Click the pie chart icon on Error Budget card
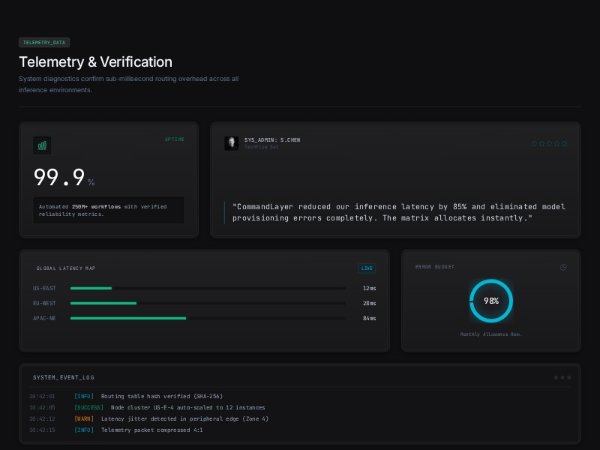This screenshot has height=450, width=600. tap(563, 267)
